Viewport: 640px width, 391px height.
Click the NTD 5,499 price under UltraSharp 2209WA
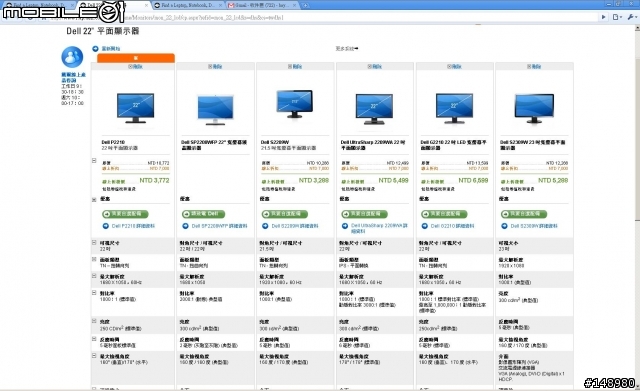[x=393, y=180]
